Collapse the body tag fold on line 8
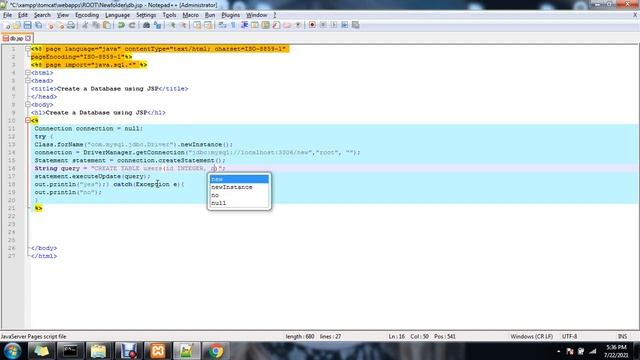The height and width of the screenshot is (360, 640). click(28, 104)
